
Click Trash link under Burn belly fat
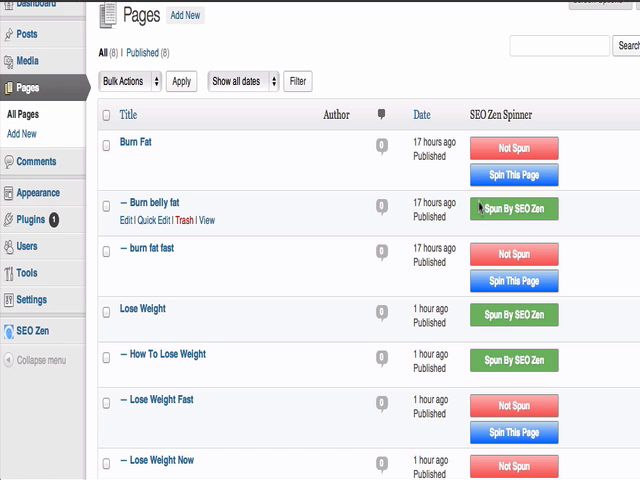pyautogui.click(x=184, y=220)
